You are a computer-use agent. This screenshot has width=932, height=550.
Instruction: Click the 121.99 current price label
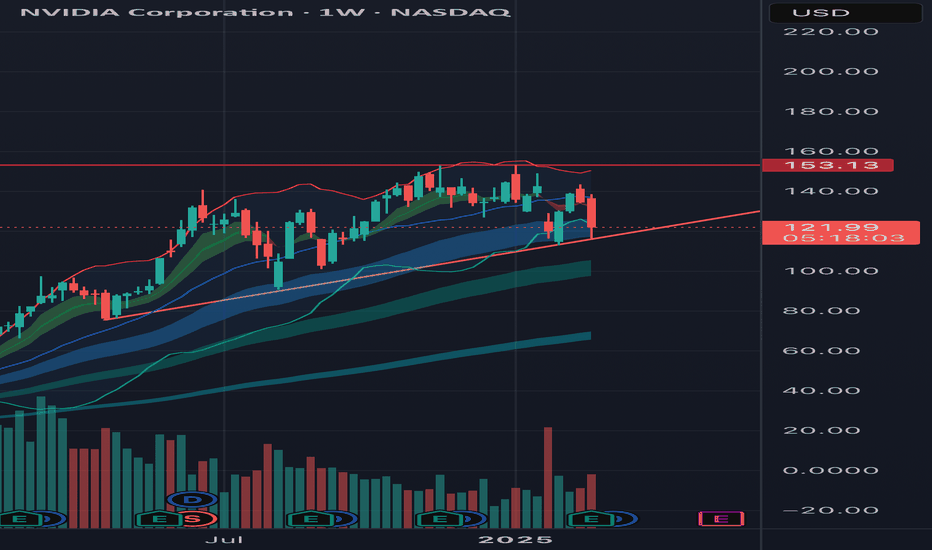click(831, 227)
